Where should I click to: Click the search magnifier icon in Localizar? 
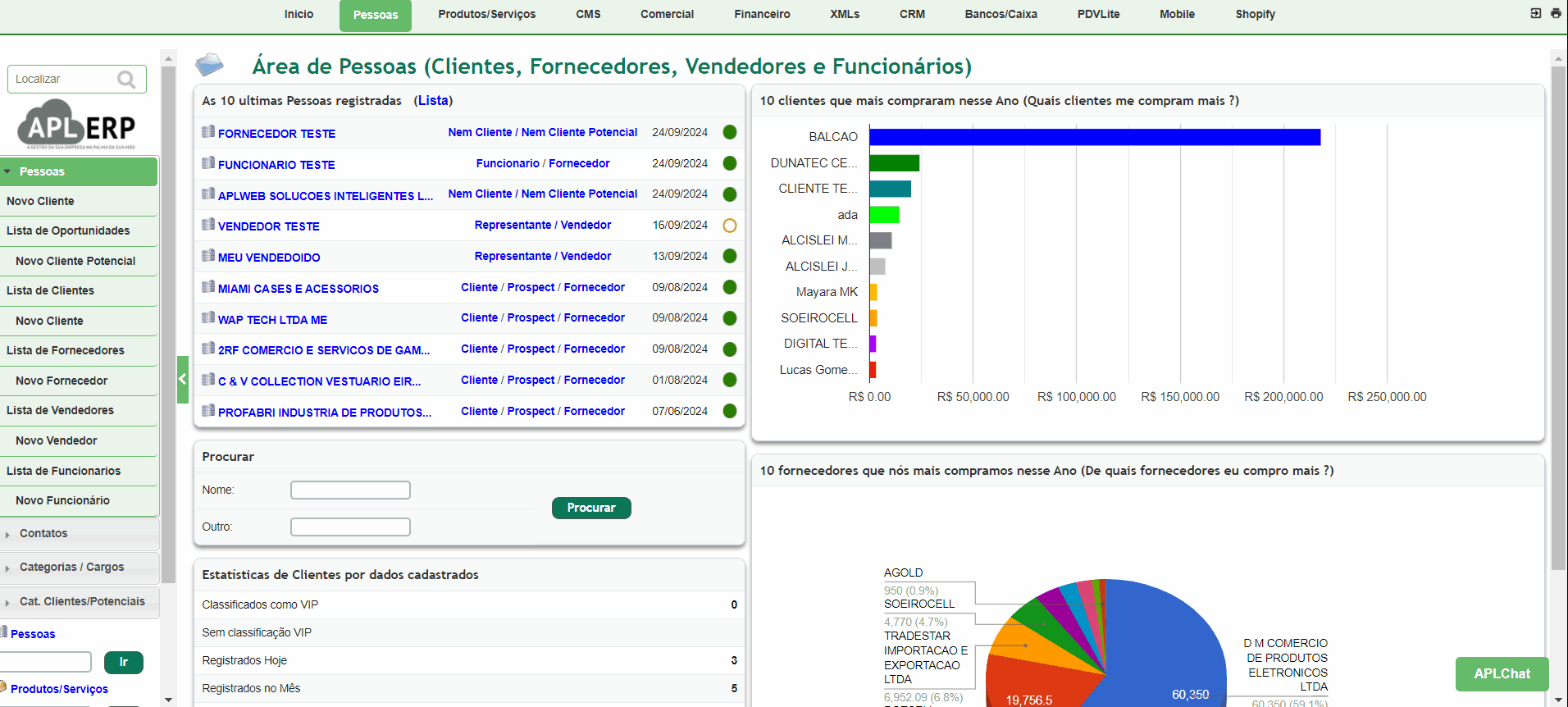tap(126, 80)
